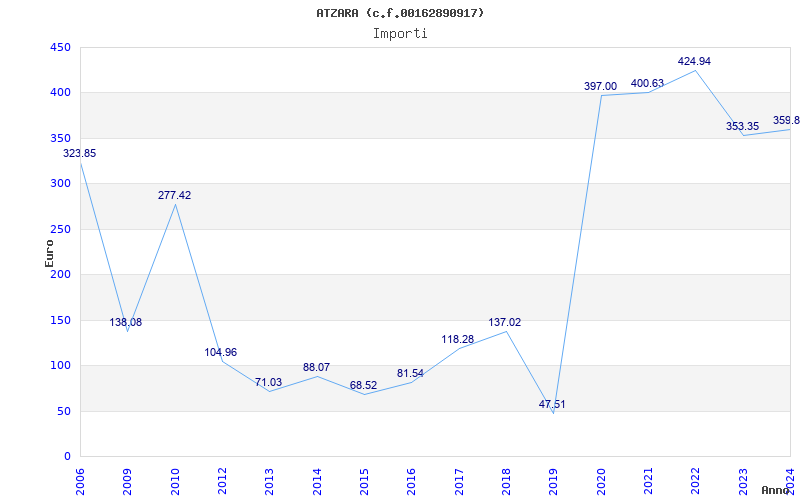Select the 81.54 data label
Image resolution: width=800 pixels, height=500 pixels.
[x=410, y=373]
